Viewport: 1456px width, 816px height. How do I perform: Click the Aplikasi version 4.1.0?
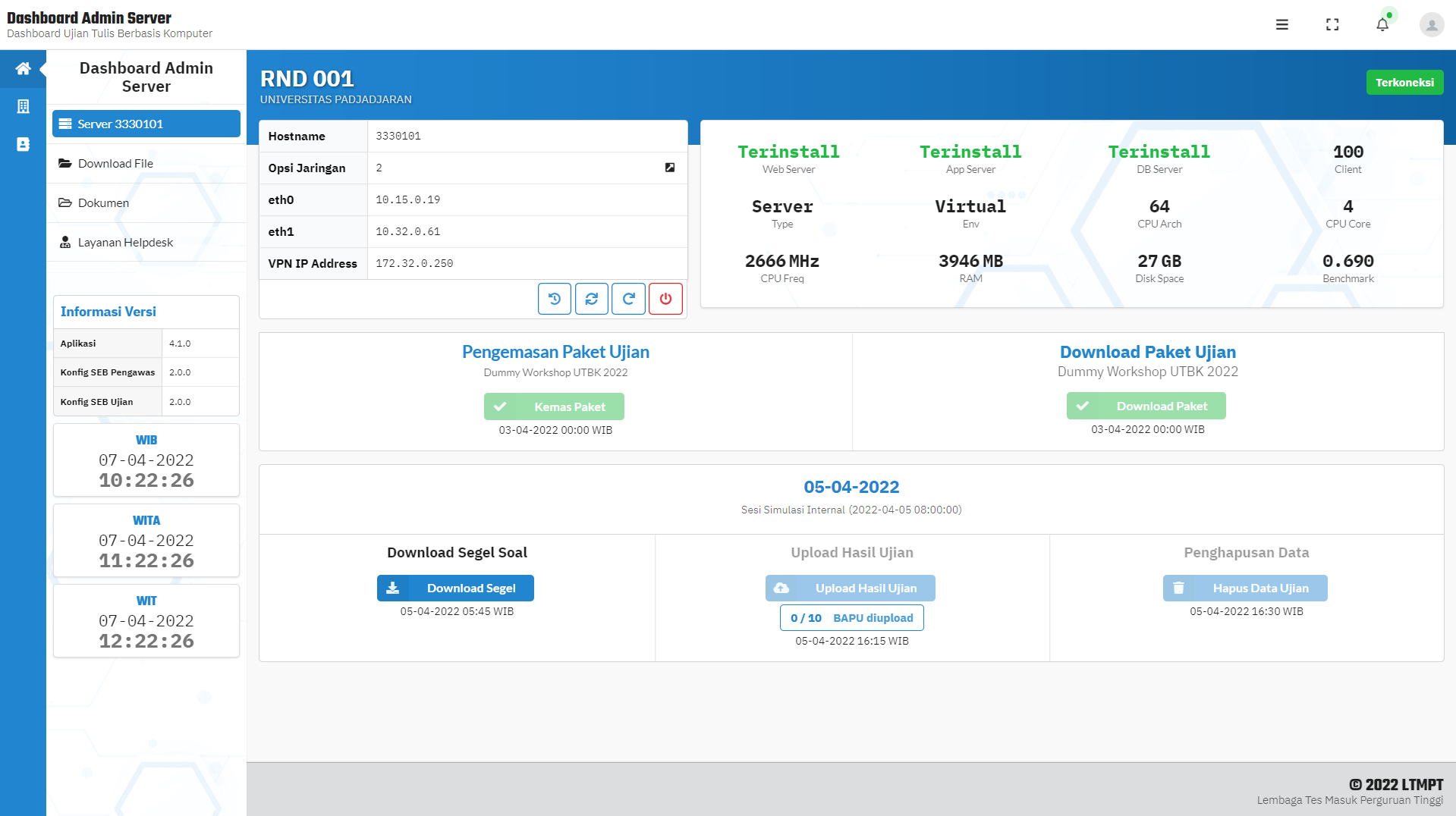tap(180, 344)
